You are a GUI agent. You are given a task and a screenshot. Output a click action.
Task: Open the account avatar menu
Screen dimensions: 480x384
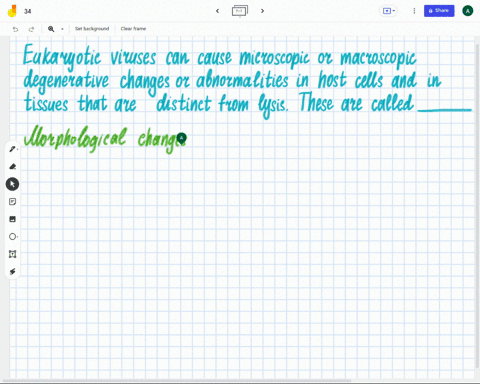(x=468, y=11)
